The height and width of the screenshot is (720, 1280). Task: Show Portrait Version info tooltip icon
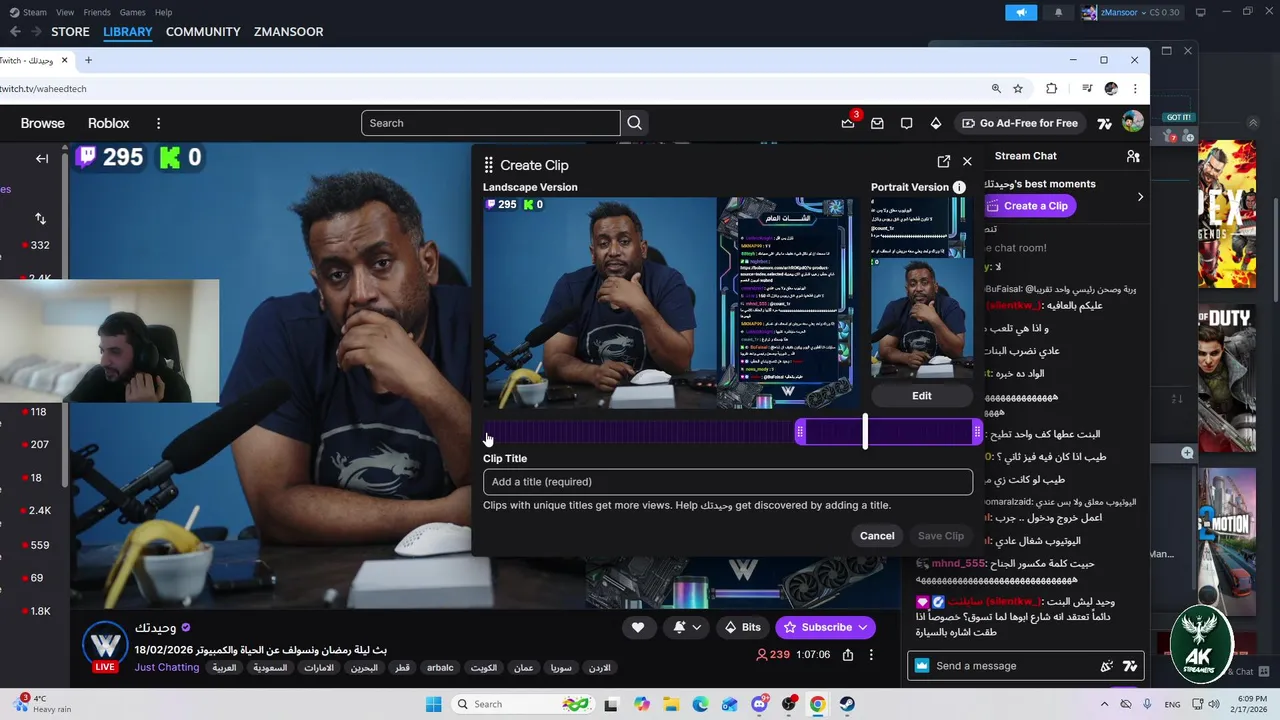959,187
